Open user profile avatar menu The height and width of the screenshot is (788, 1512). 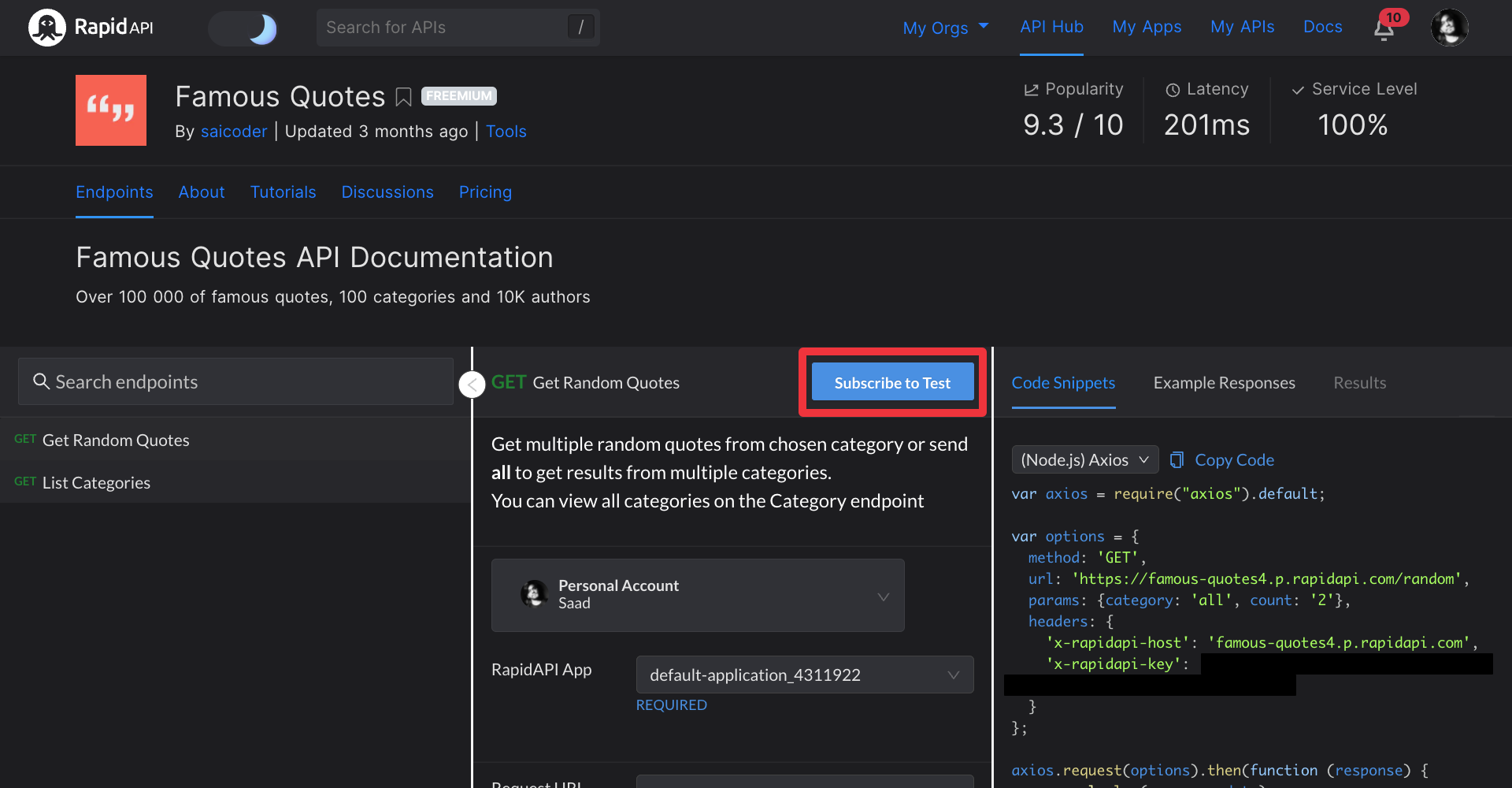1449,28
